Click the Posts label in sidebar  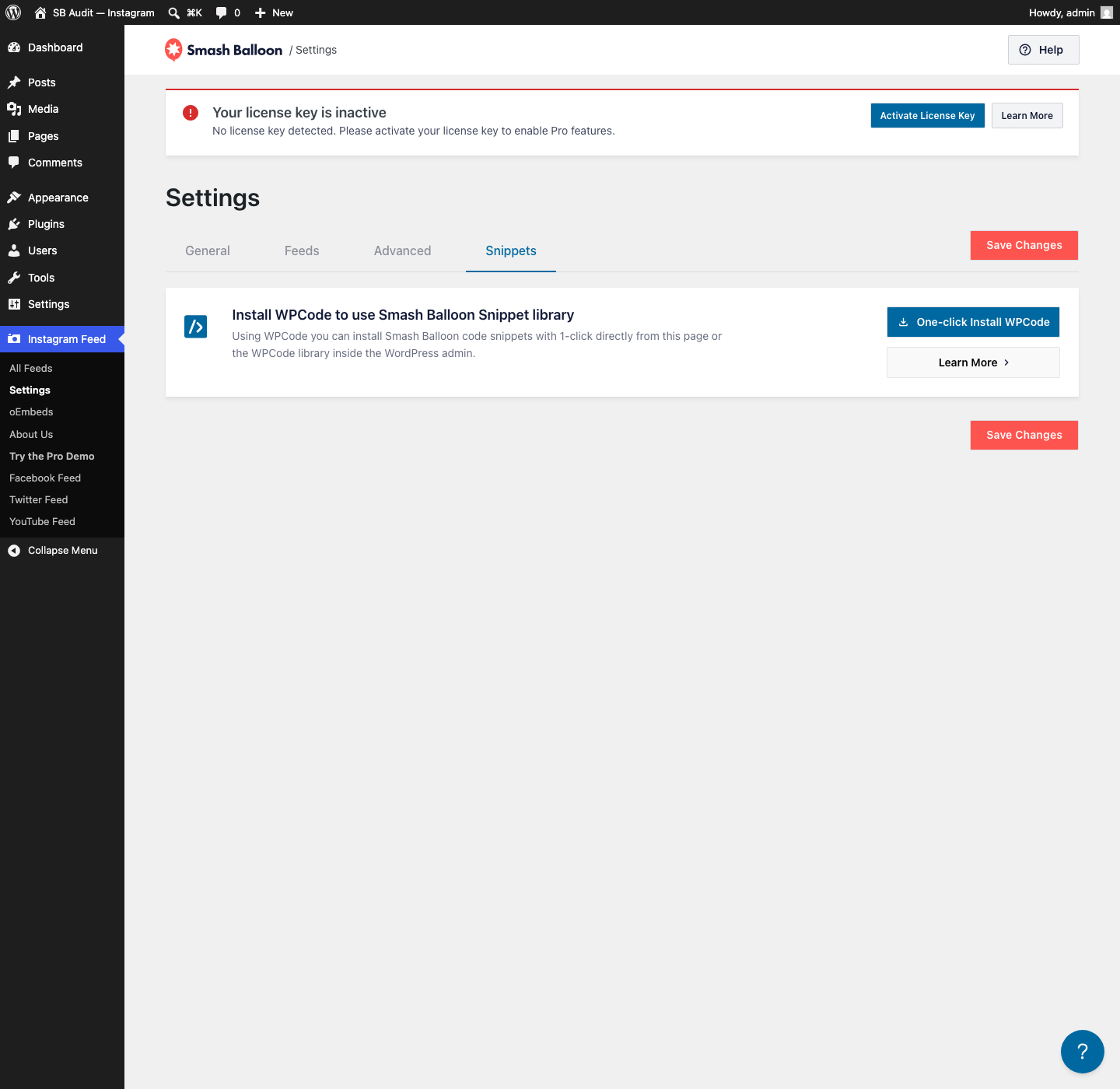coord(42,82)
